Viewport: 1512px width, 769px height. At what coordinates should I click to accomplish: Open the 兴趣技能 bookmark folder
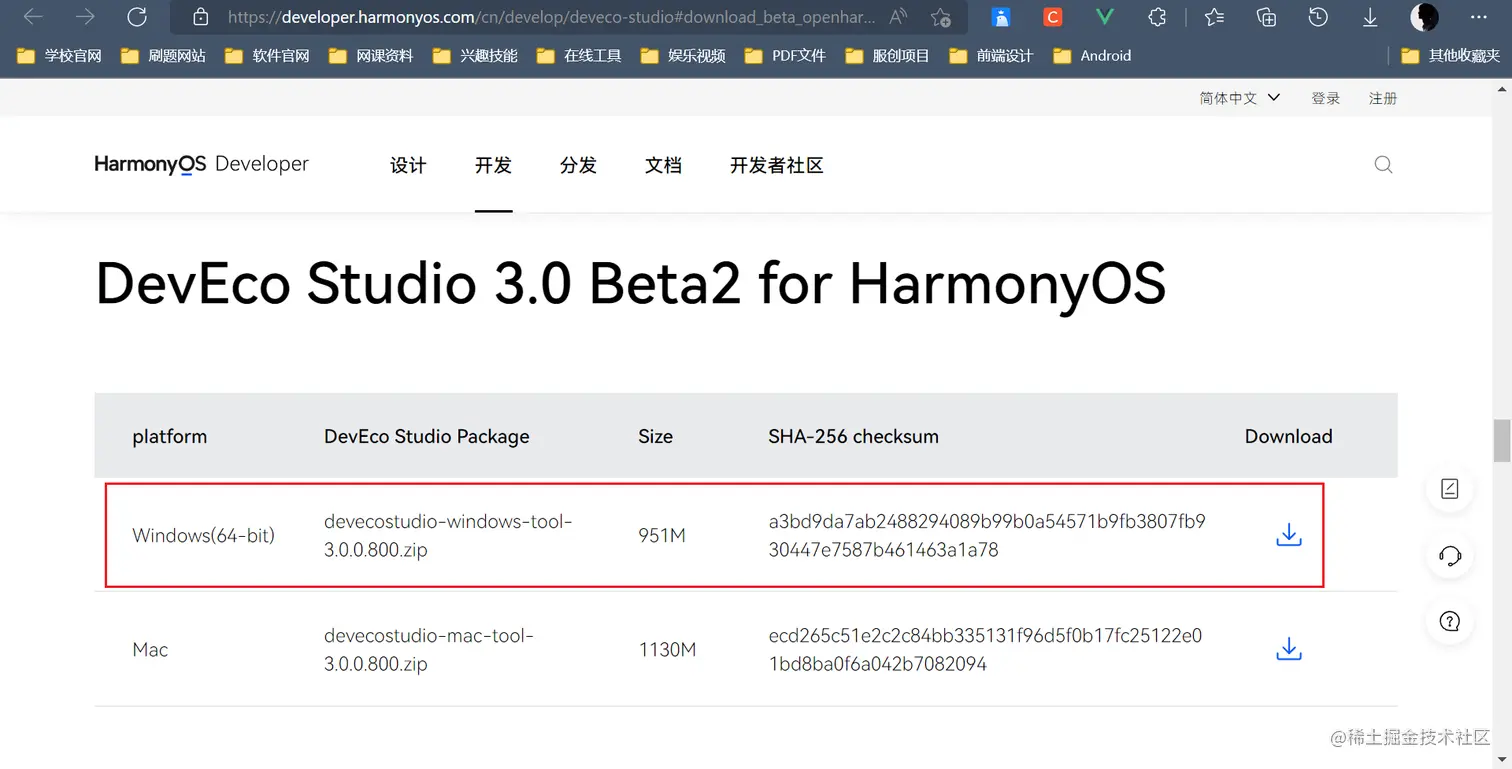click(x=475, y=56)
